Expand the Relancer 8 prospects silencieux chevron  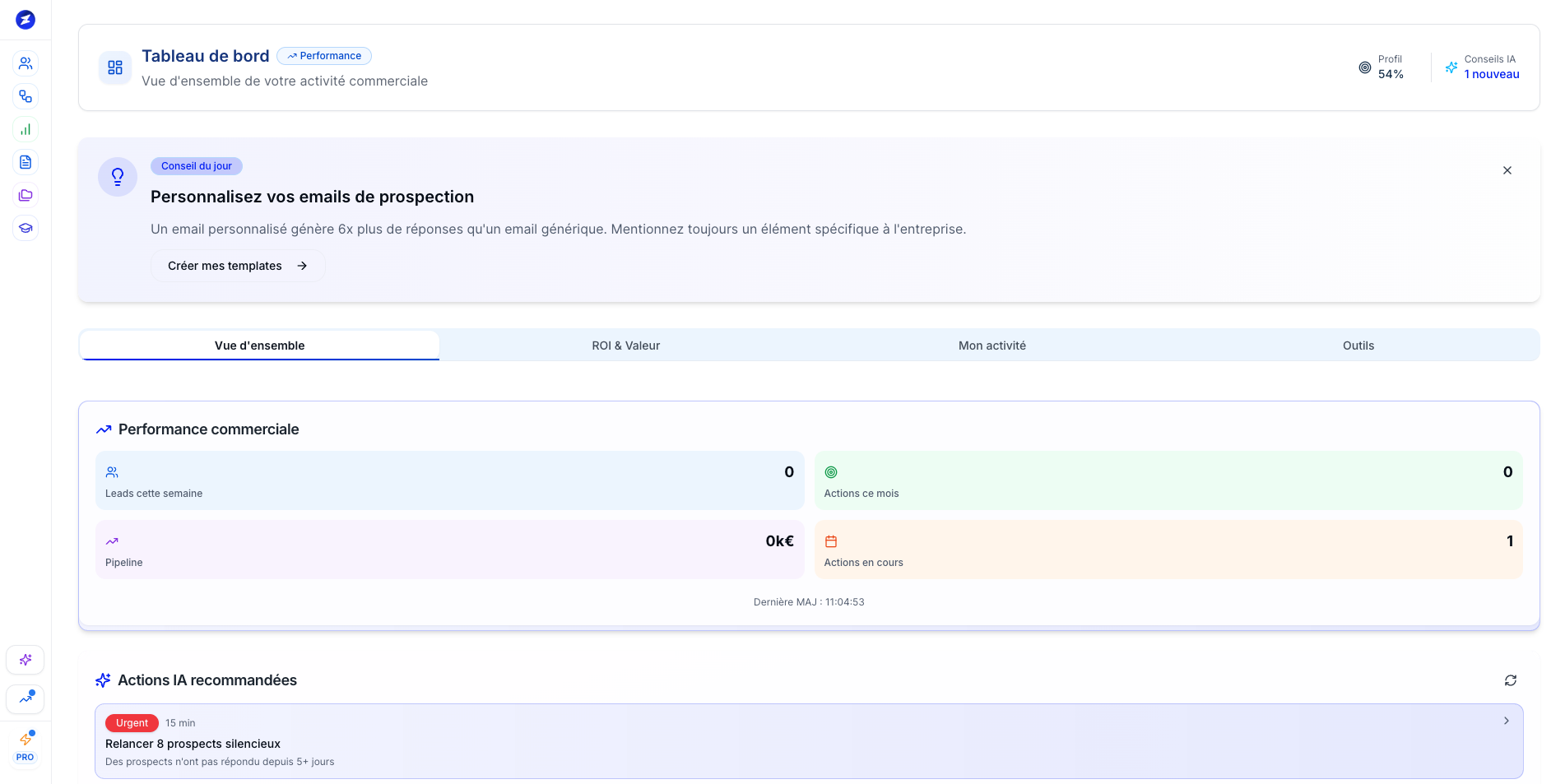tap(1506, 721)
